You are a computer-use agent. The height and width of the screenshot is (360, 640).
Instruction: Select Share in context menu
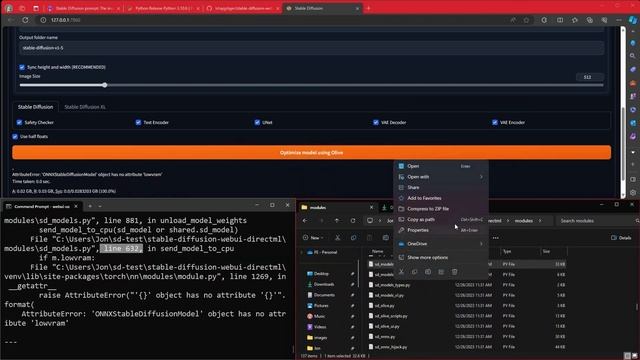(441, 187)
